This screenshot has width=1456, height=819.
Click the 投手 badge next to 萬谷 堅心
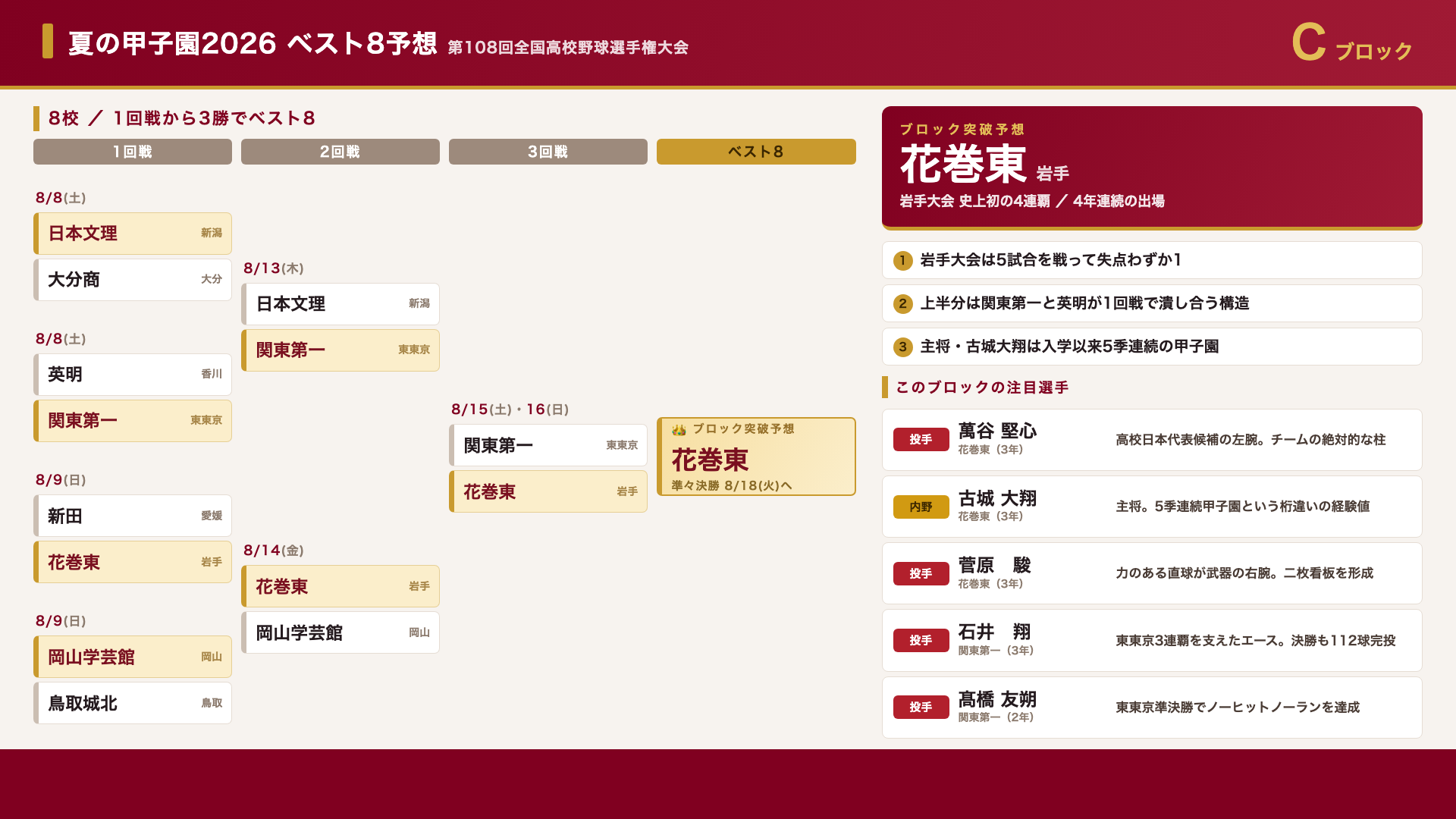[x=921, y=440]
